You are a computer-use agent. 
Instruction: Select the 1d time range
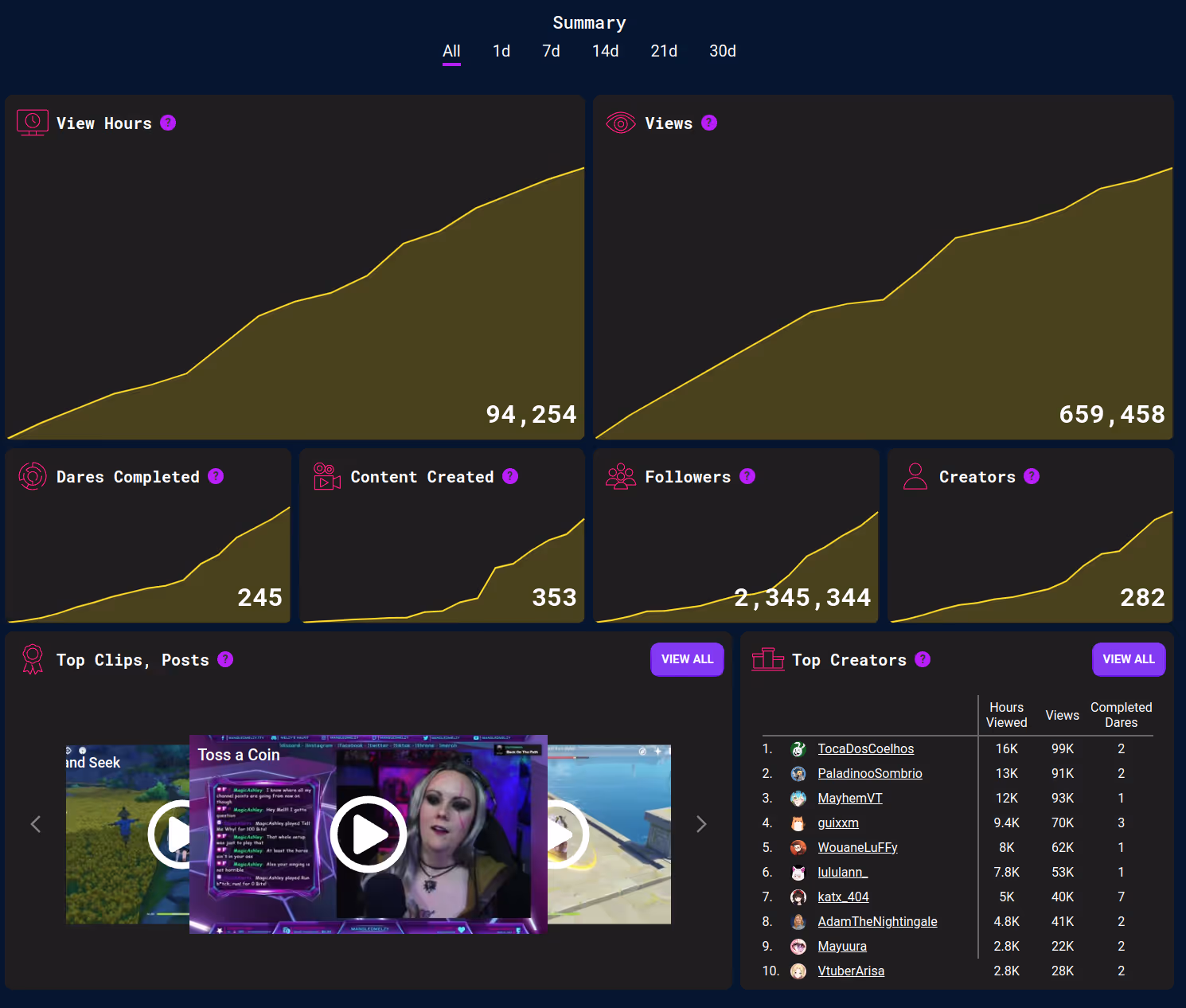(501, 50)
